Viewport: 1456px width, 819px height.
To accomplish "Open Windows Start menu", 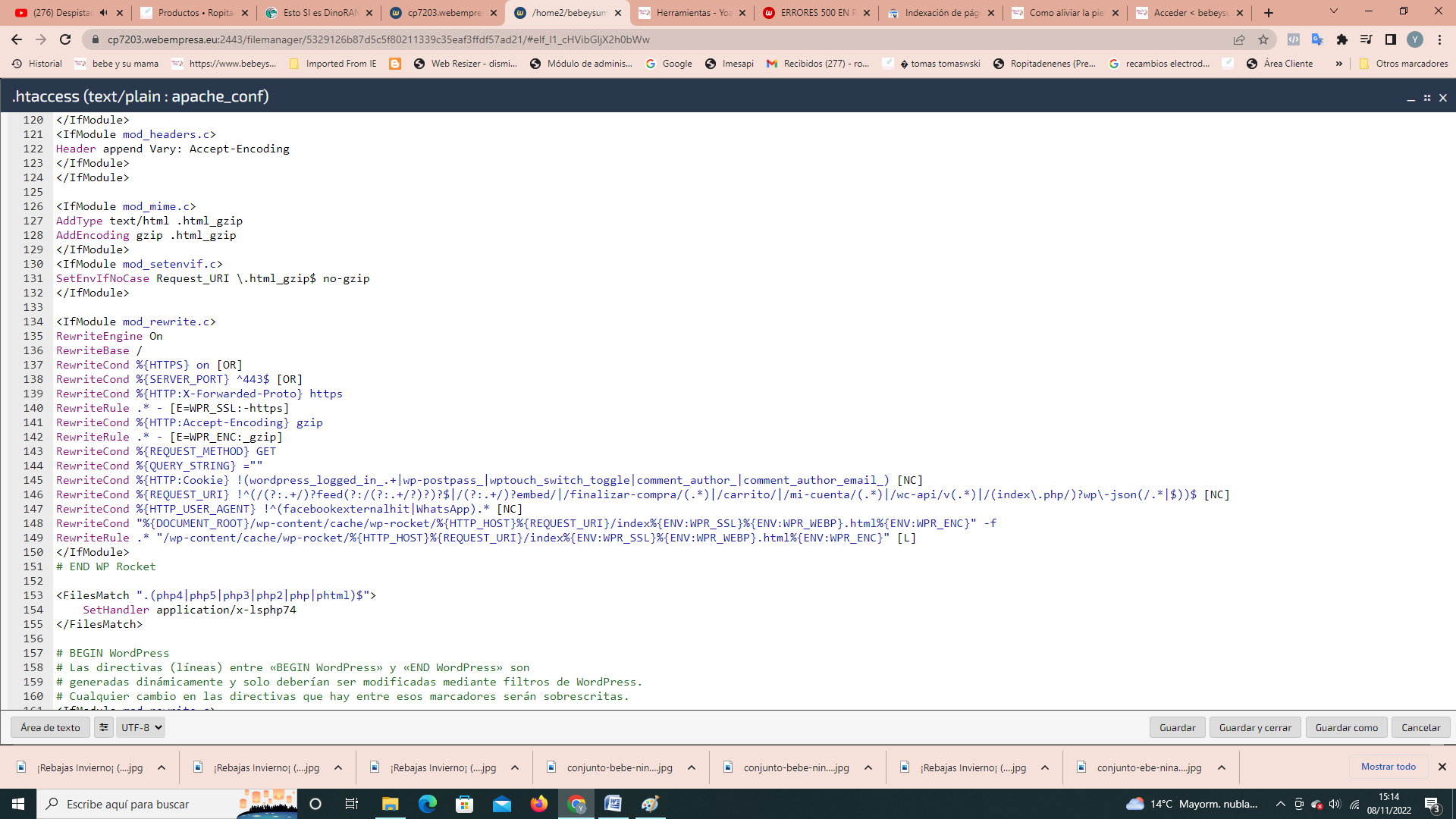I will tap(18, 804).
